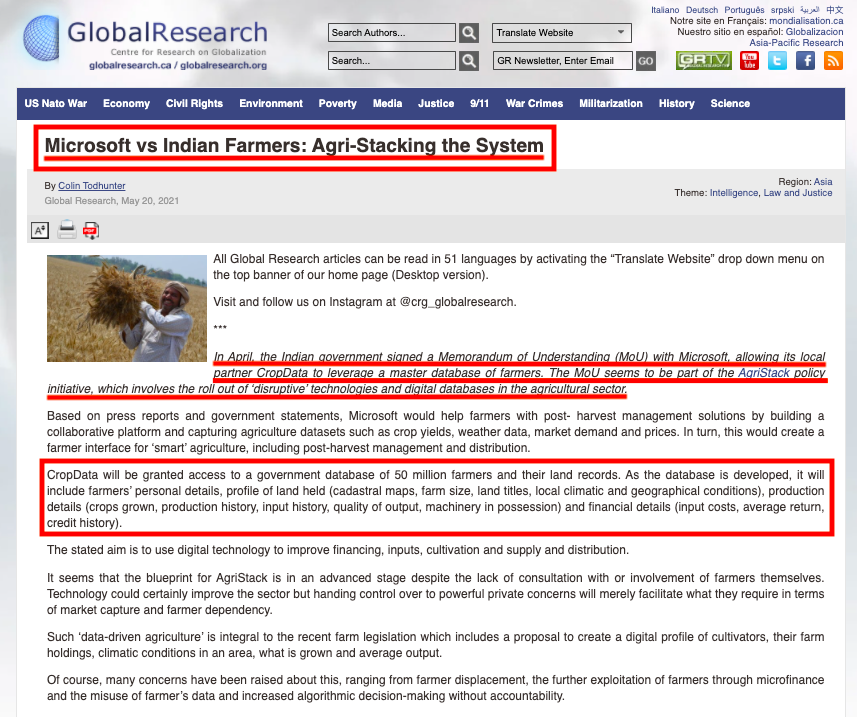Screen dimensions: 857x717
Task: Open the Translate Website dropdown
Action: (561, 33)
